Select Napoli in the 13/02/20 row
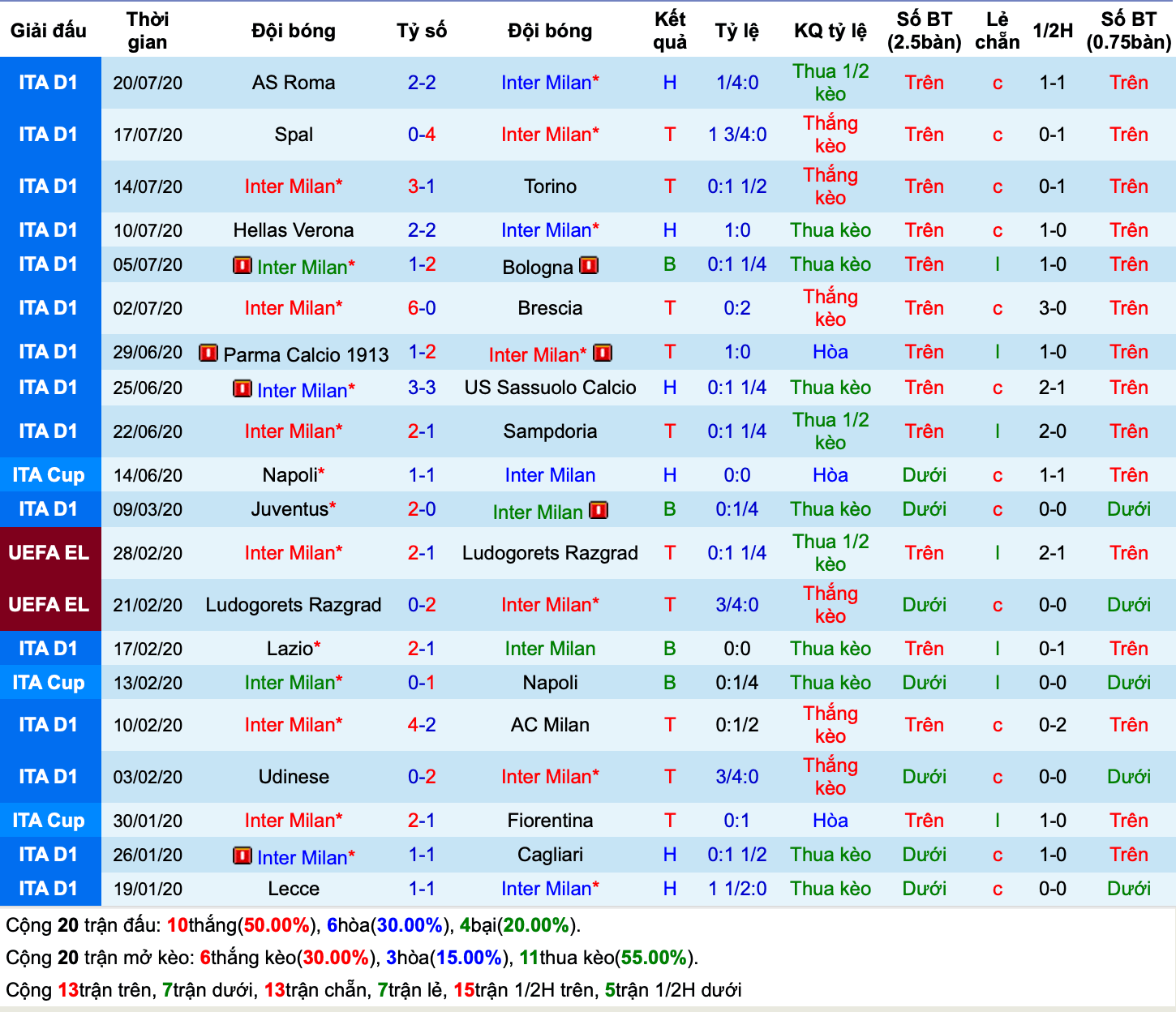Viewport: 1176px width, 1012px height. 550,683
